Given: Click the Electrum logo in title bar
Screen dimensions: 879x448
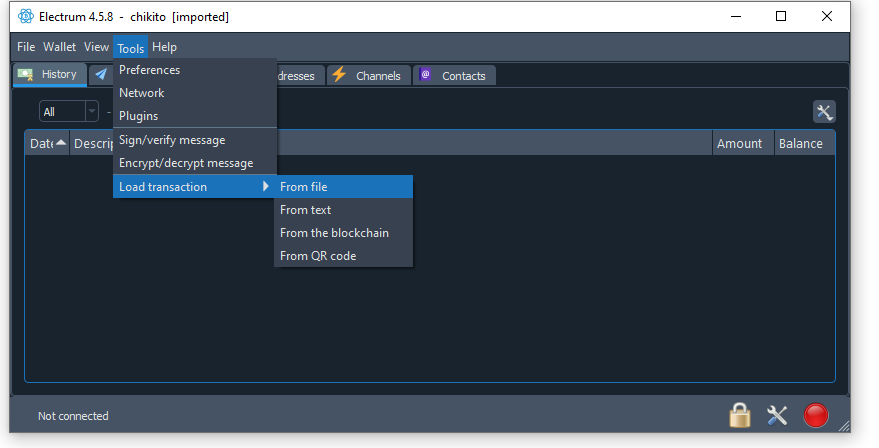Looking at the screenshot, I should 26,16.
